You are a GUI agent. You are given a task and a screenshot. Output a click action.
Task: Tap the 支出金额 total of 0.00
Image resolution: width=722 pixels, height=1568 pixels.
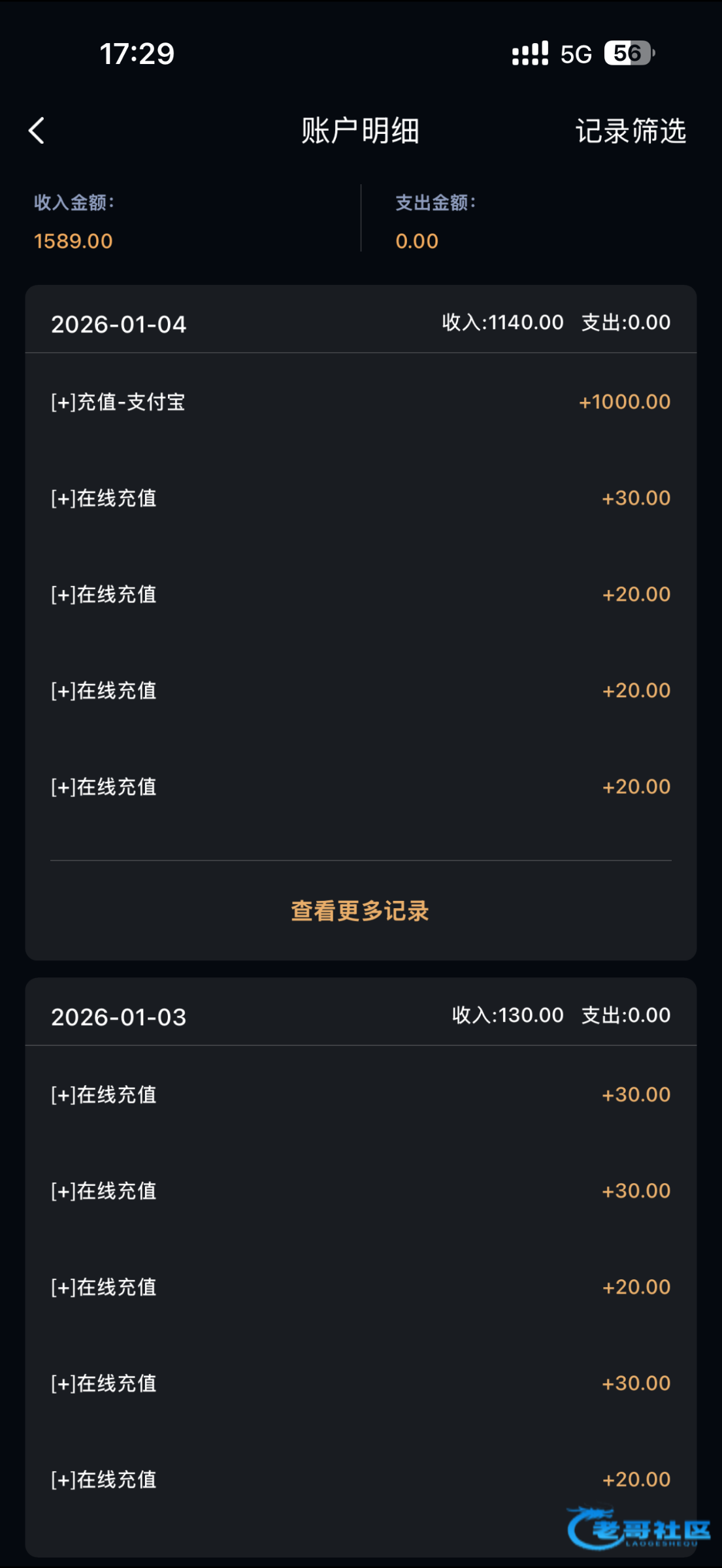pos(417,241)
